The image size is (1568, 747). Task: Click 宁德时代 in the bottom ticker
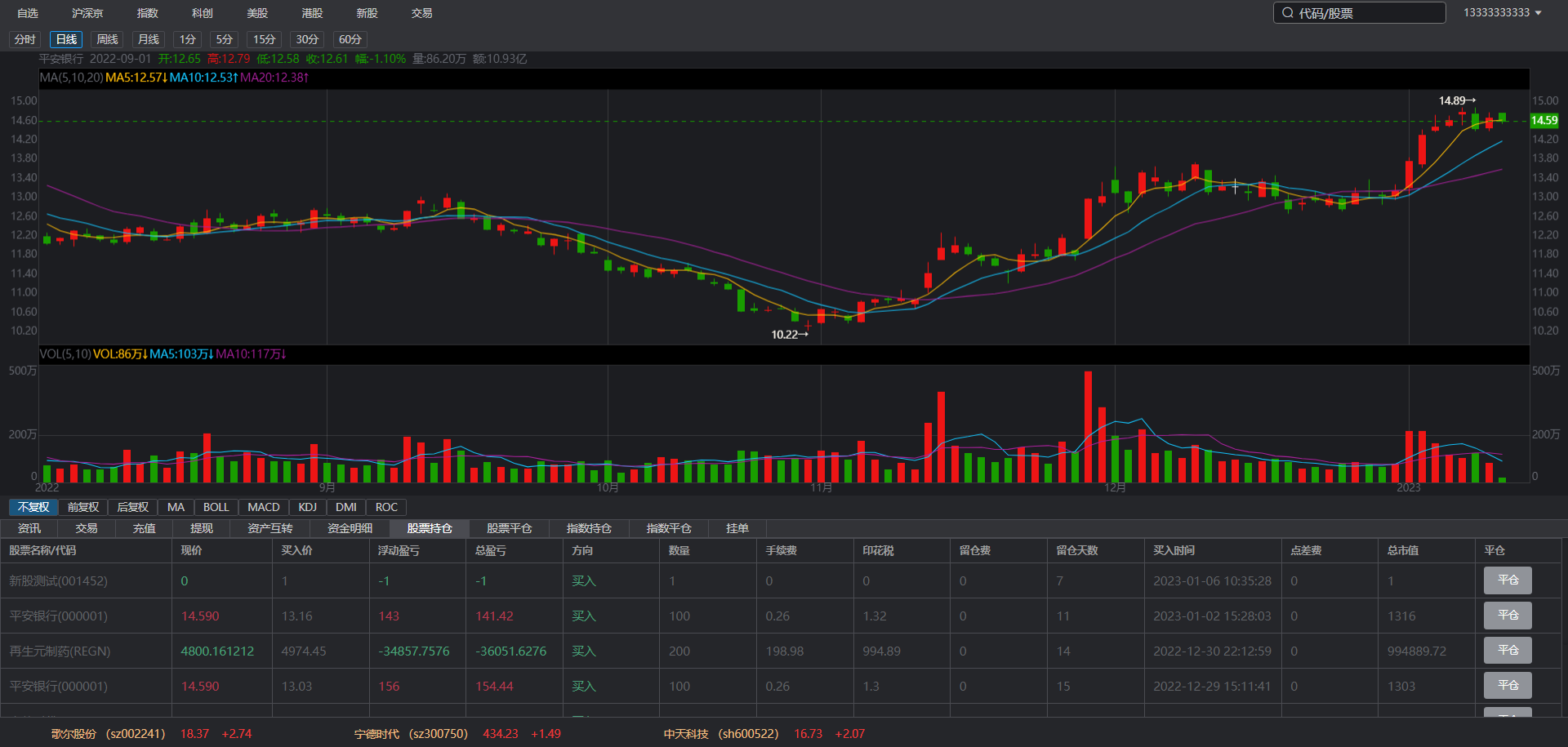pos(376,734)
